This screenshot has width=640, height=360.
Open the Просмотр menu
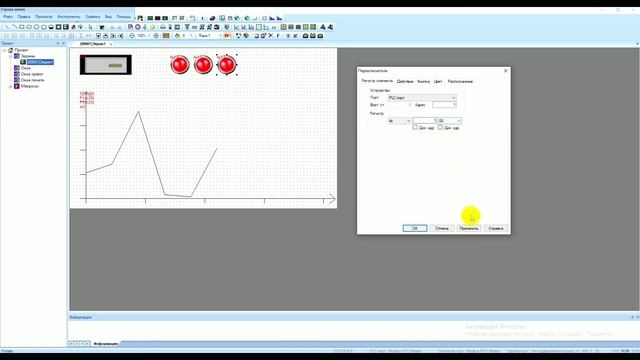pos(44,17)
